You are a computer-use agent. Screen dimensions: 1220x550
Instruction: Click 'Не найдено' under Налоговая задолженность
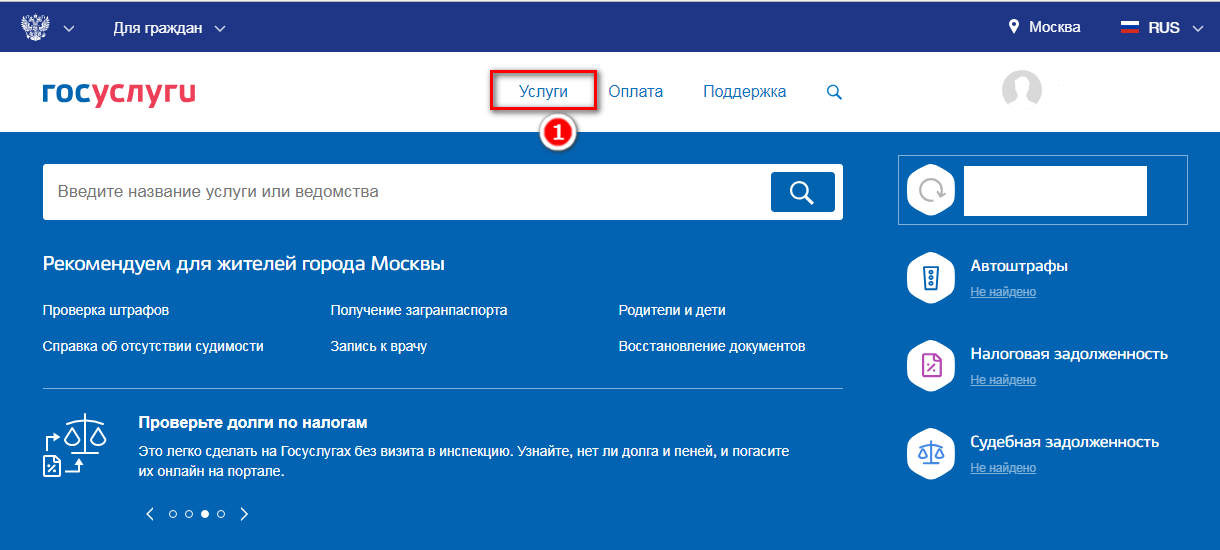click(1003, 380)
